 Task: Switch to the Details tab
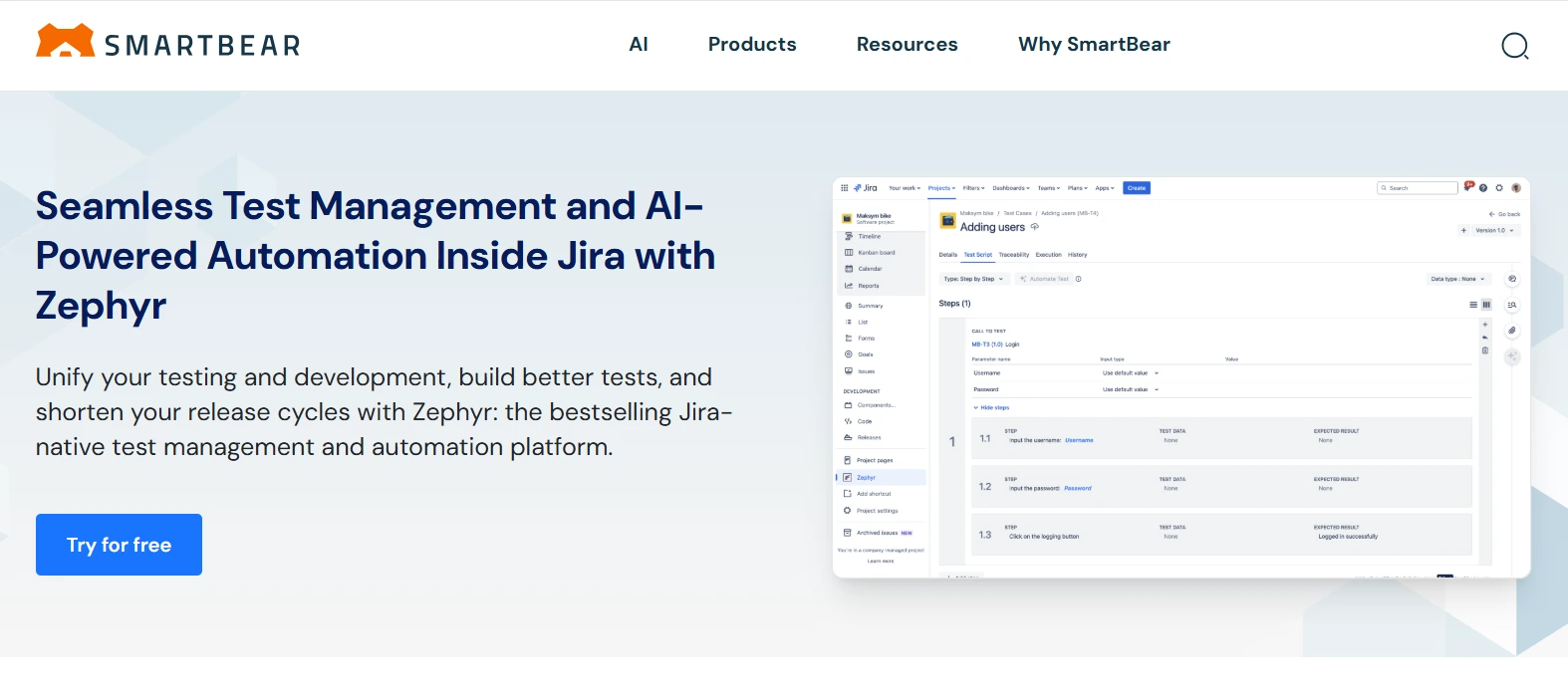pyautogui.click(x=947, y=255)
